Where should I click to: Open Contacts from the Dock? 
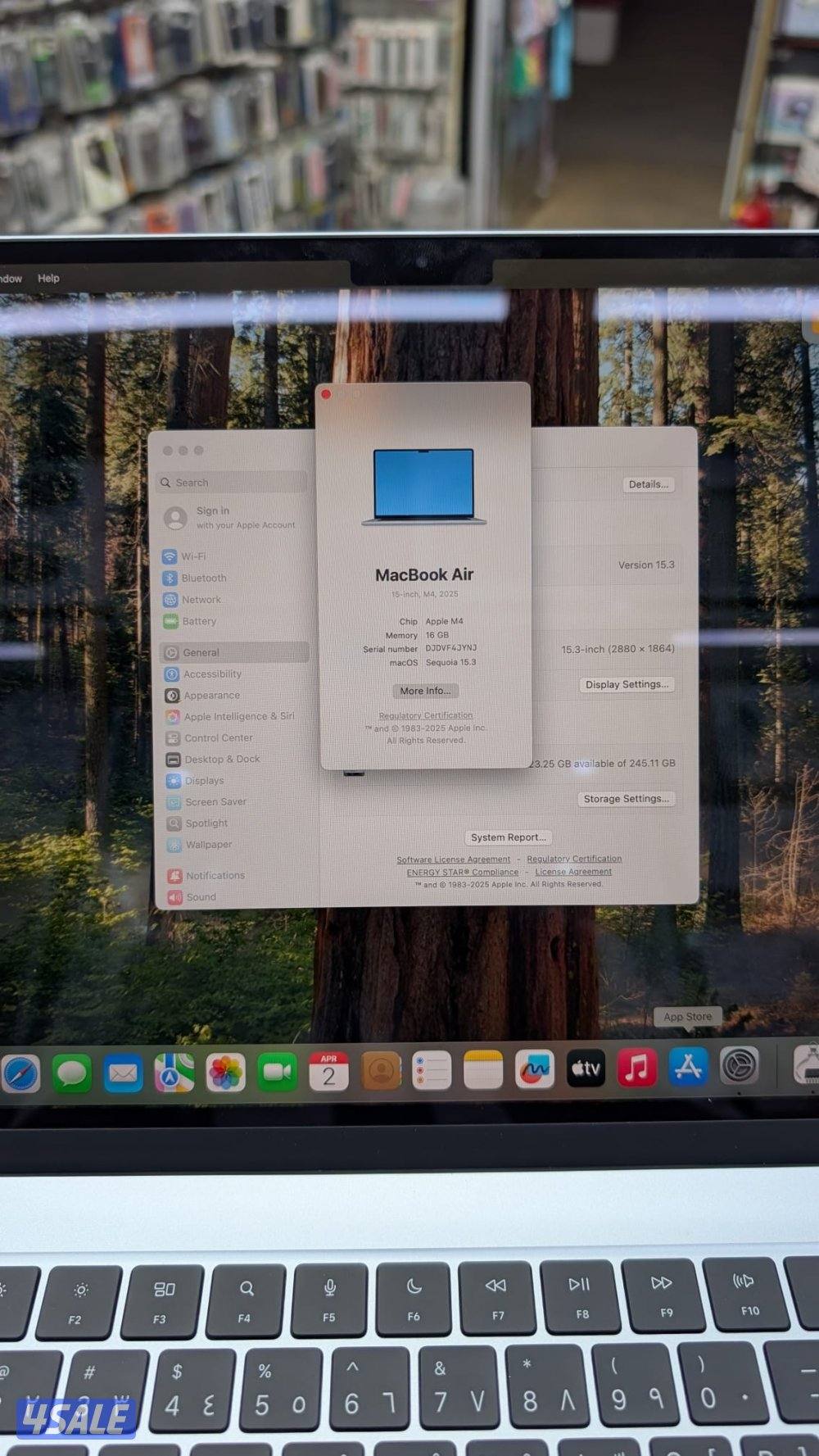pyautogui.click(x=381, y=1071)
